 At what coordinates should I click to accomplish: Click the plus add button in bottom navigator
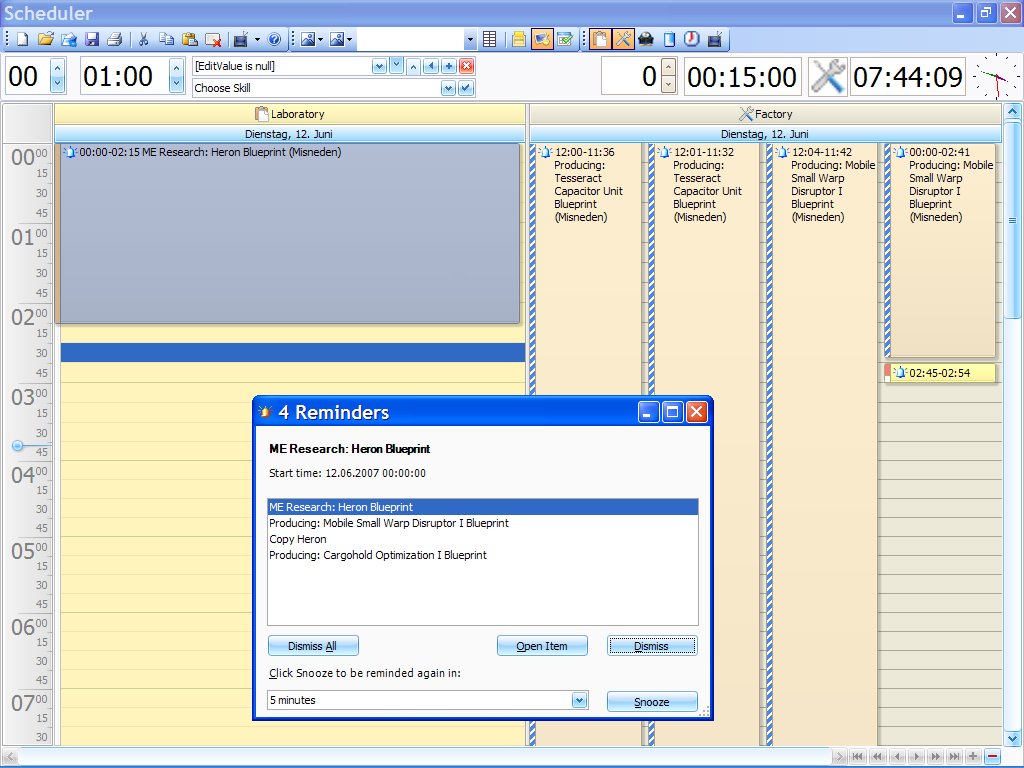pos(973,756)
